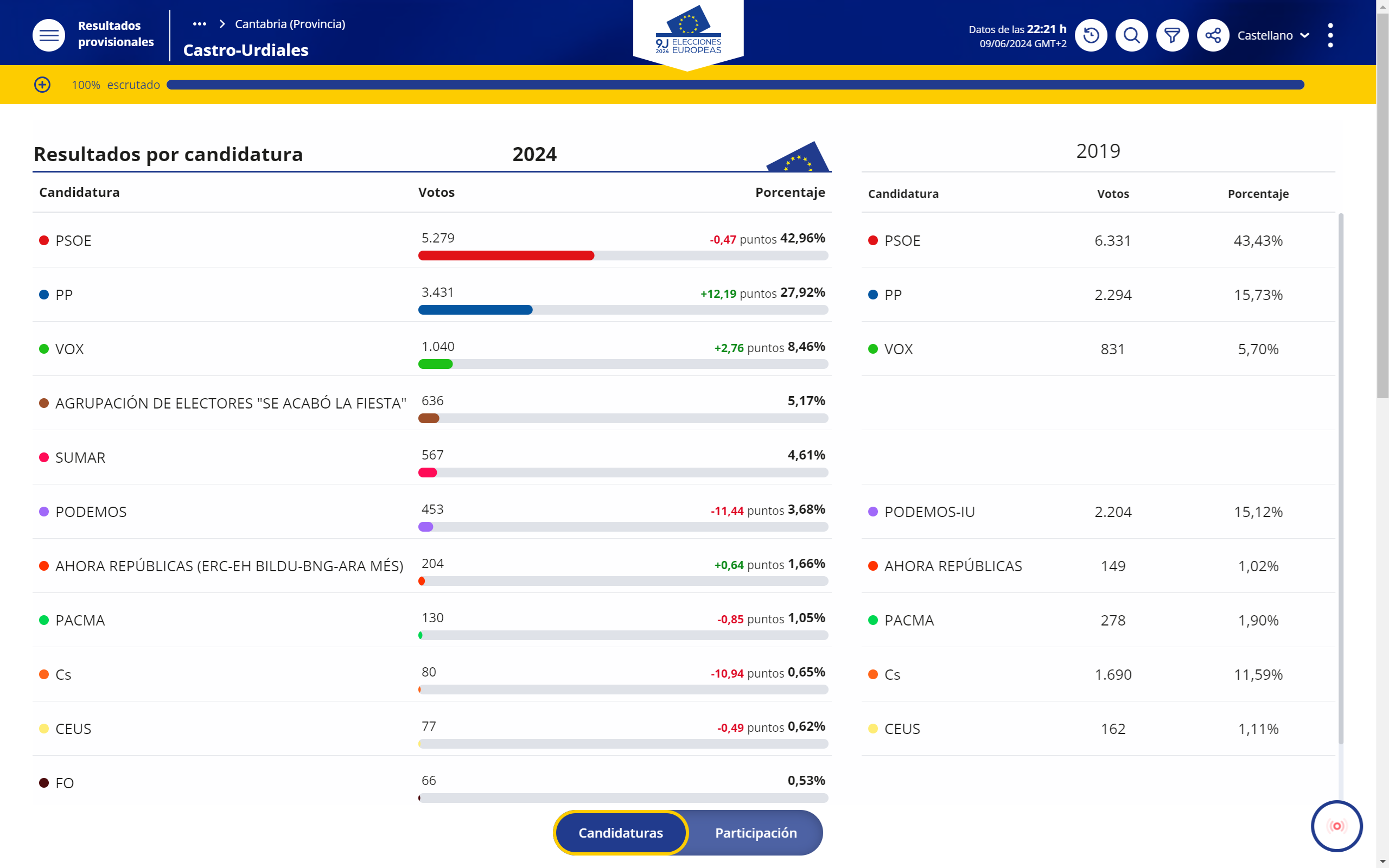Click the 100% escrutado progress bar
The width and height of the screenshot is (1389, 868).
pyautogui.click(x=735, y=85)
